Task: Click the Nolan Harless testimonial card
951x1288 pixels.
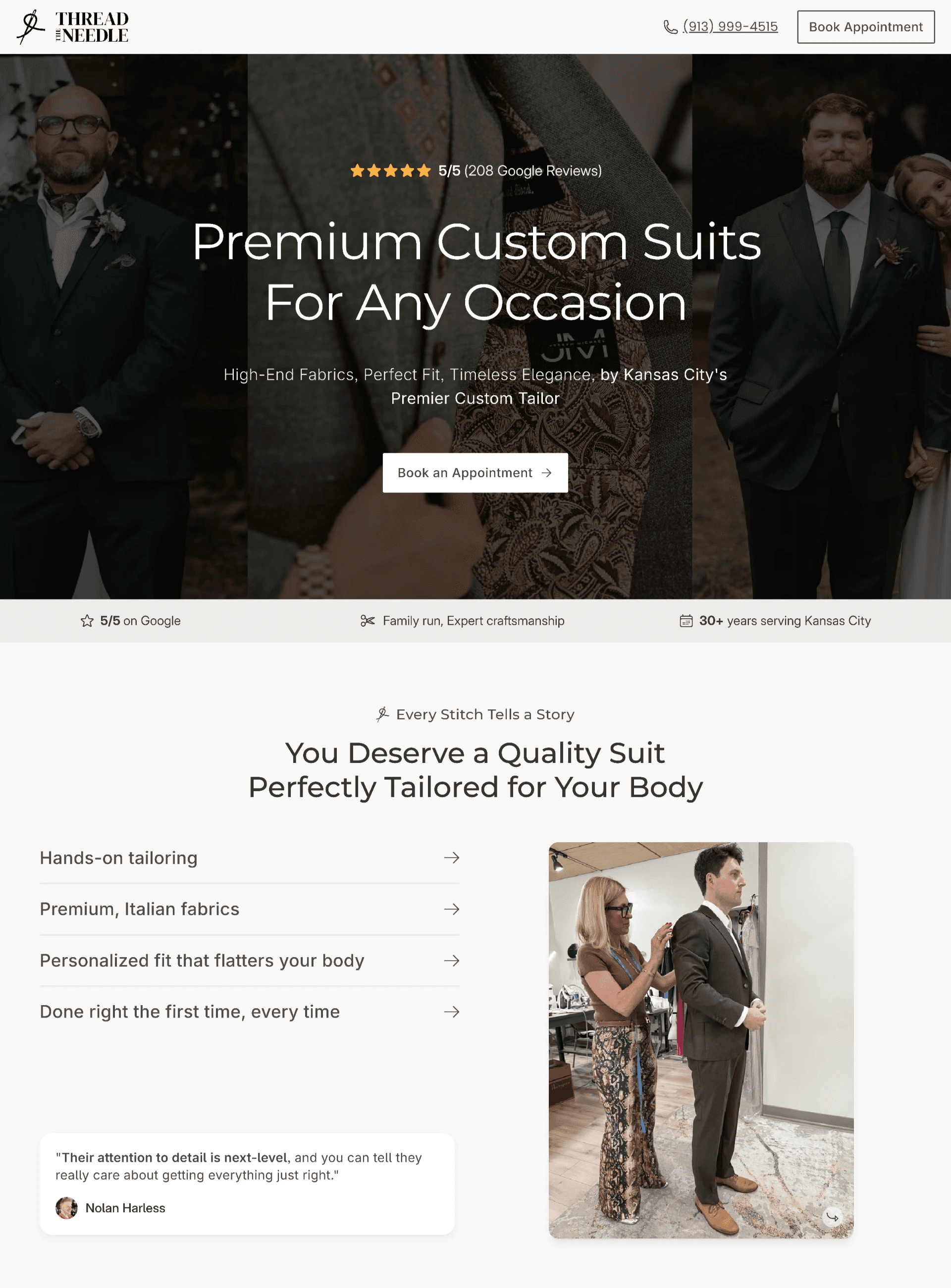Action: tap(247, 1184)
